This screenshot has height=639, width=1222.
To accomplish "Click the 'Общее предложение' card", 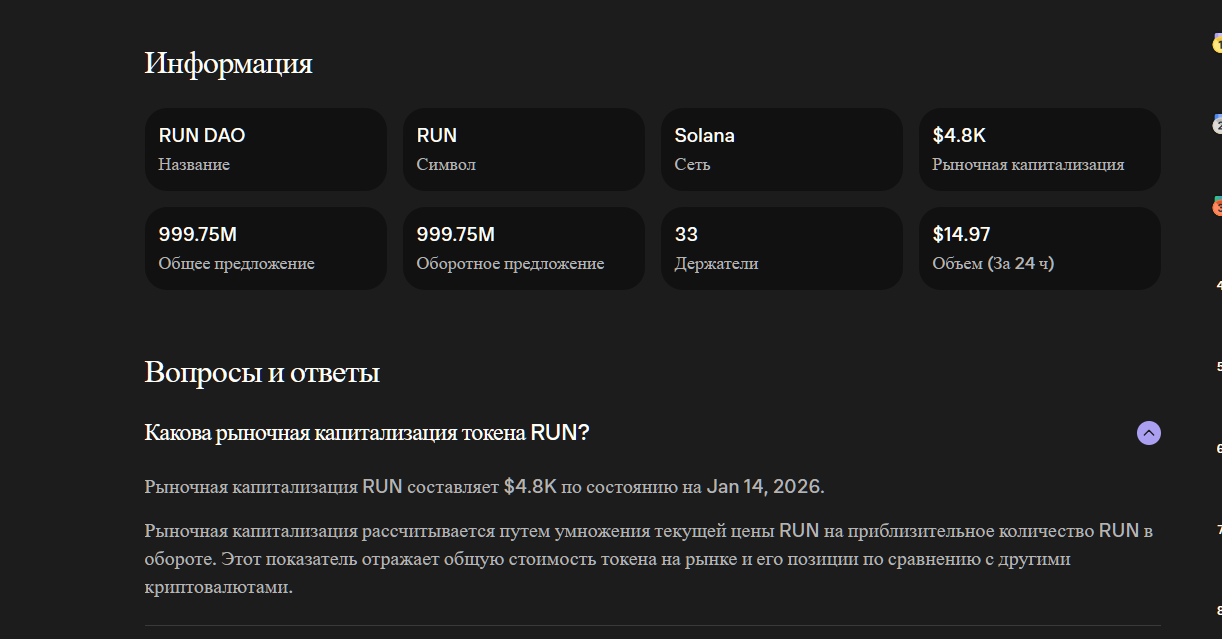I will (265, 248).
